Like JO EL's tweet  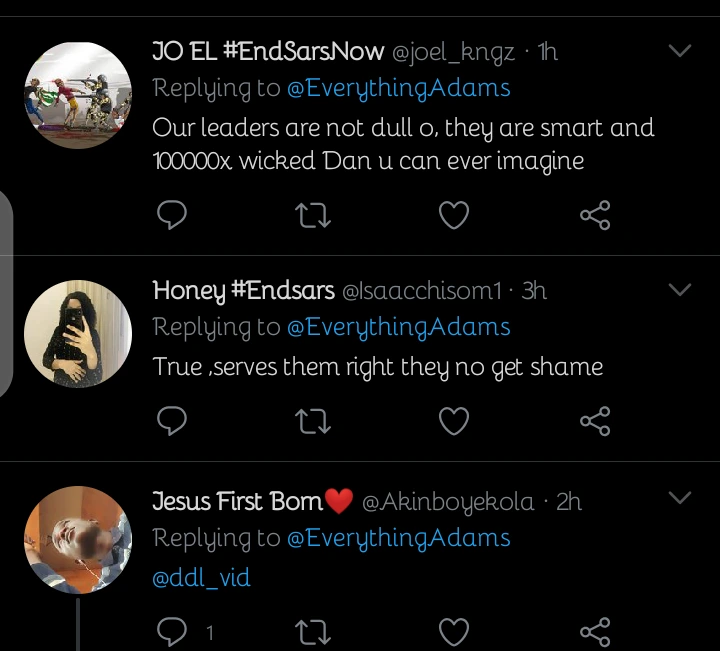click(454, 214)
